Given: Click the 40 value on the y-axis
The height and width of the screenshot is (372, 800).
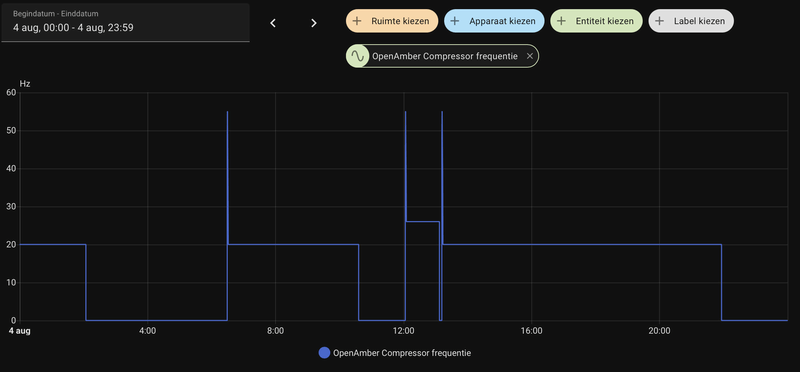Looking at the screenshot, I should (11, 168).
